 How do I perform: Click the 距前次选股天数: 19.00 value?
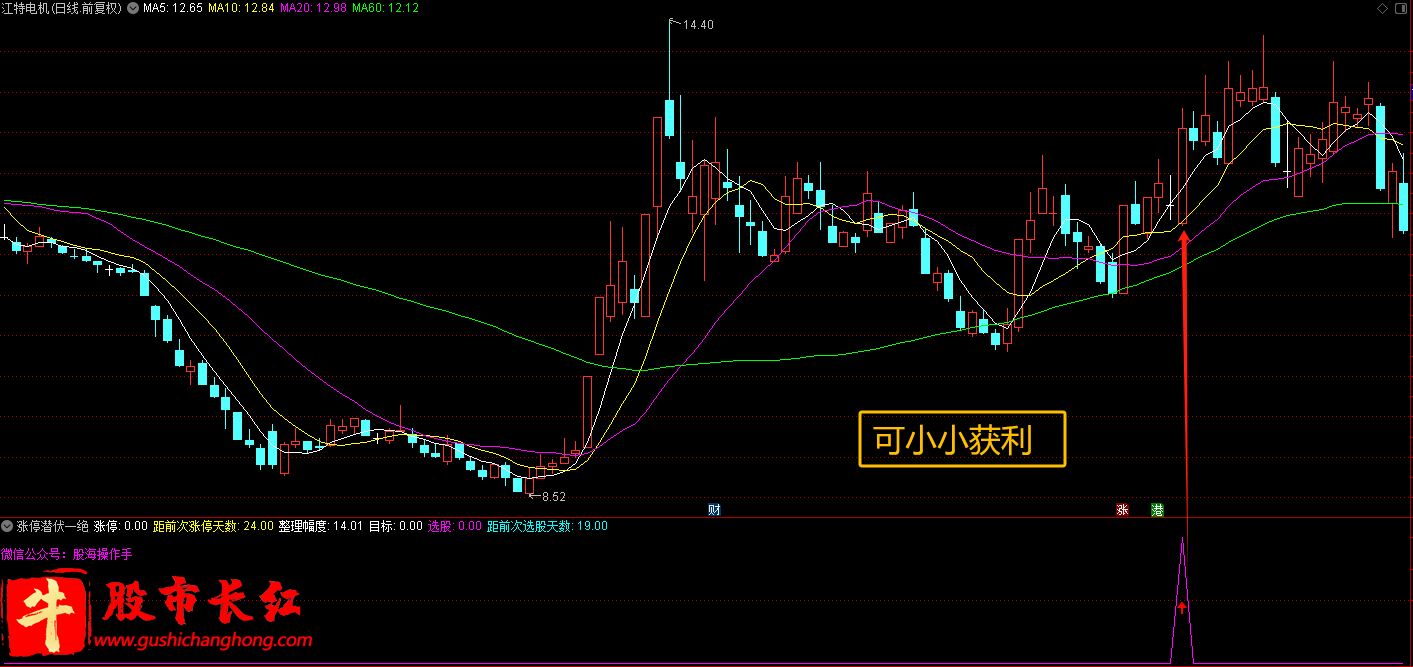[x=547, y=526]
